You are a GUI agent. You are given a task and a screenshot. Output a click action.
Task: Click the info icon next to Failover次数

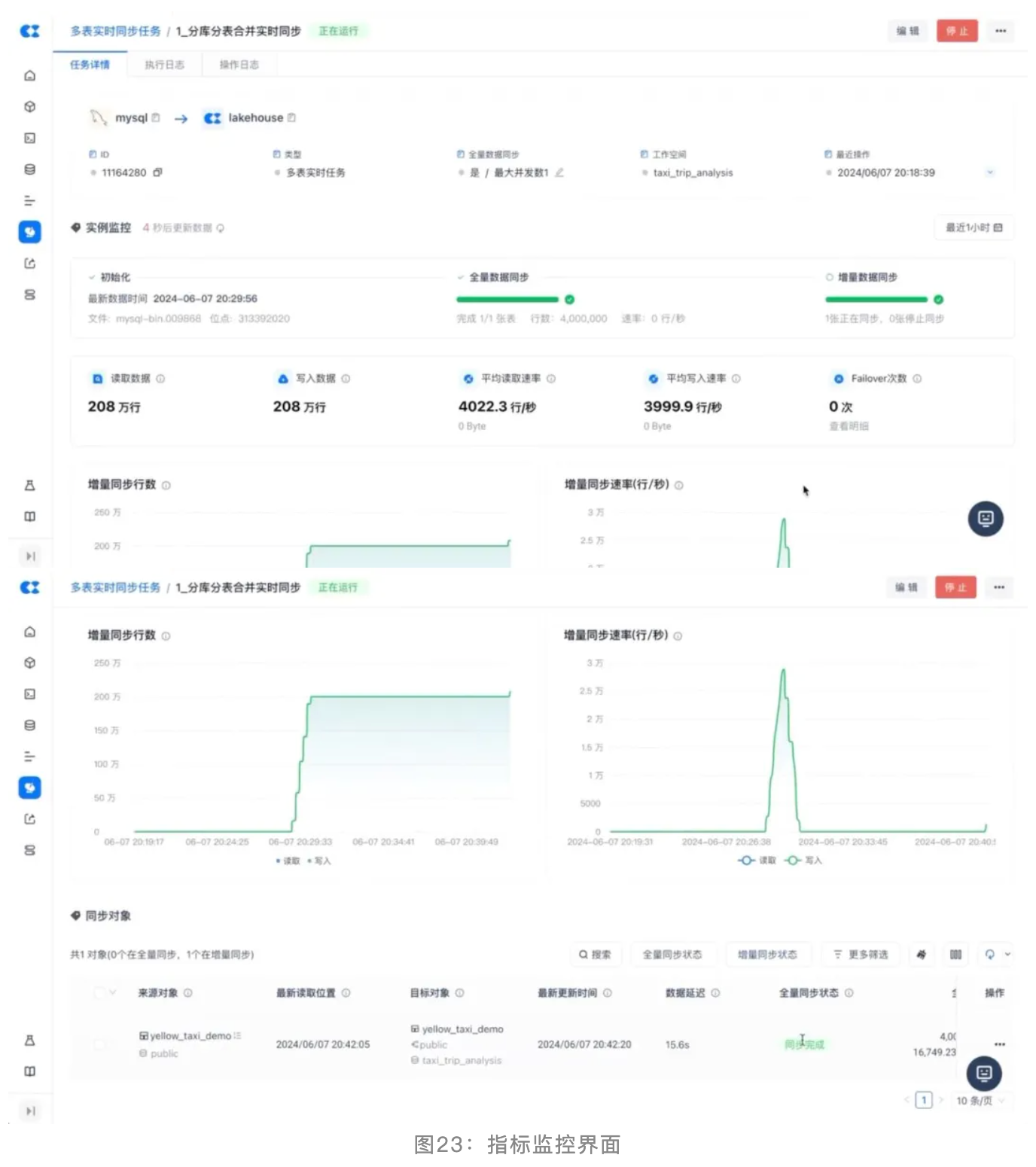(x=917, y=379)
